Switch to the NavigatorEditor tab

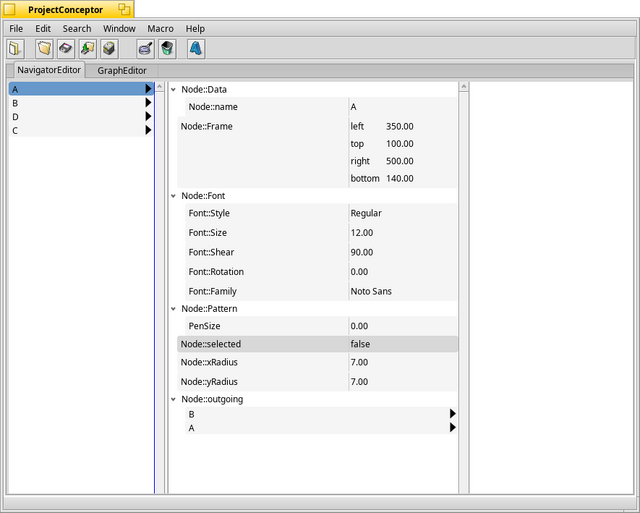[49, 70]
